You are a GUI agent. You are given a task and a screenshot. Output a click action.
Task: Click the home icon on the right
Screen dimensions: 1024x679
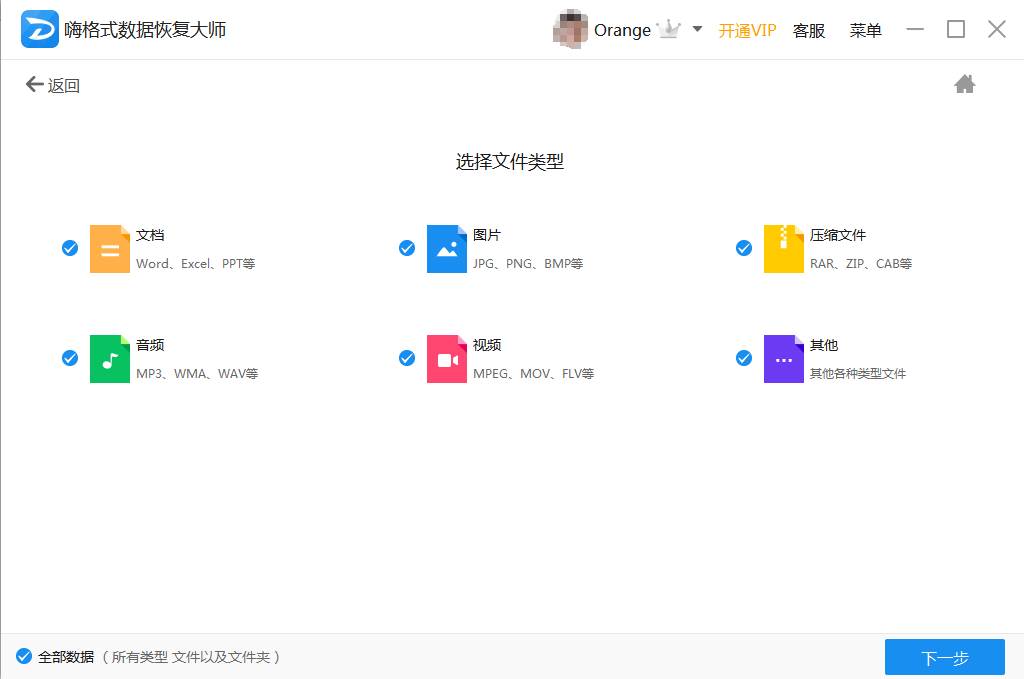click(x=964, y=84)
